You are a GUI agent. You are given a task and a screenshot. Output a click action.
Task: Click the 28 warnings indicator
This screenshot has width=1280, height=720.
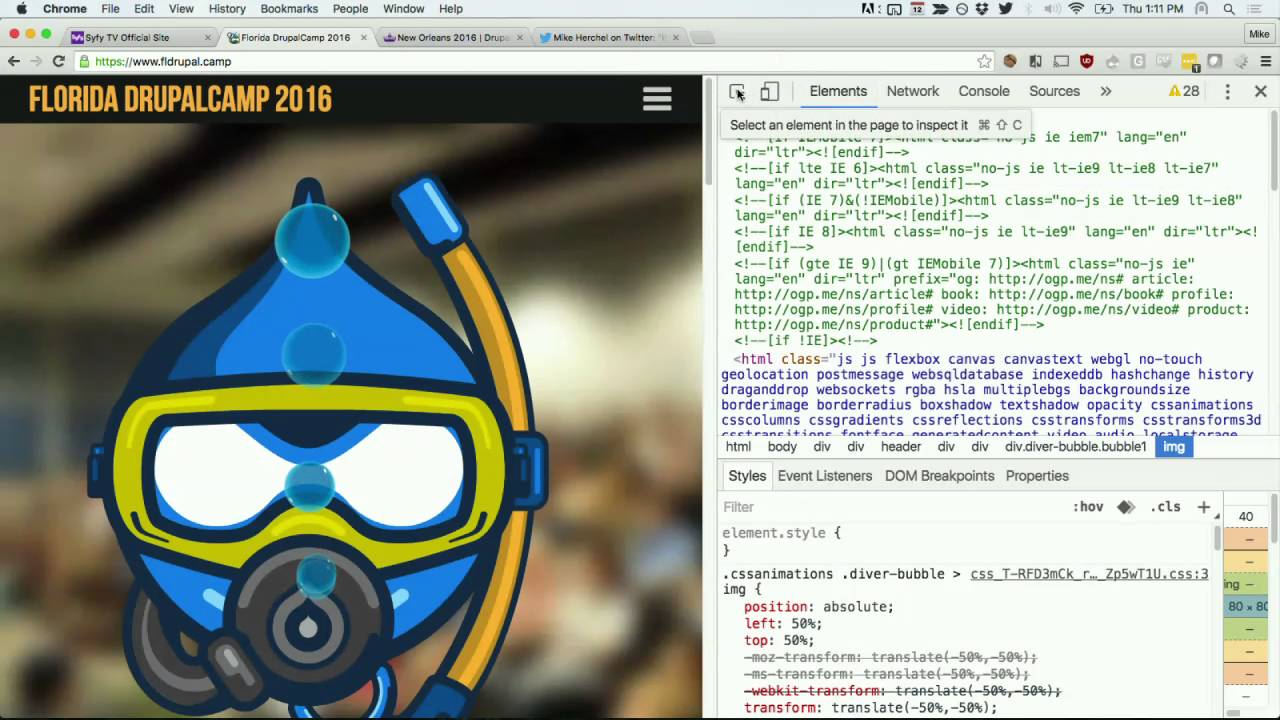1184,91
